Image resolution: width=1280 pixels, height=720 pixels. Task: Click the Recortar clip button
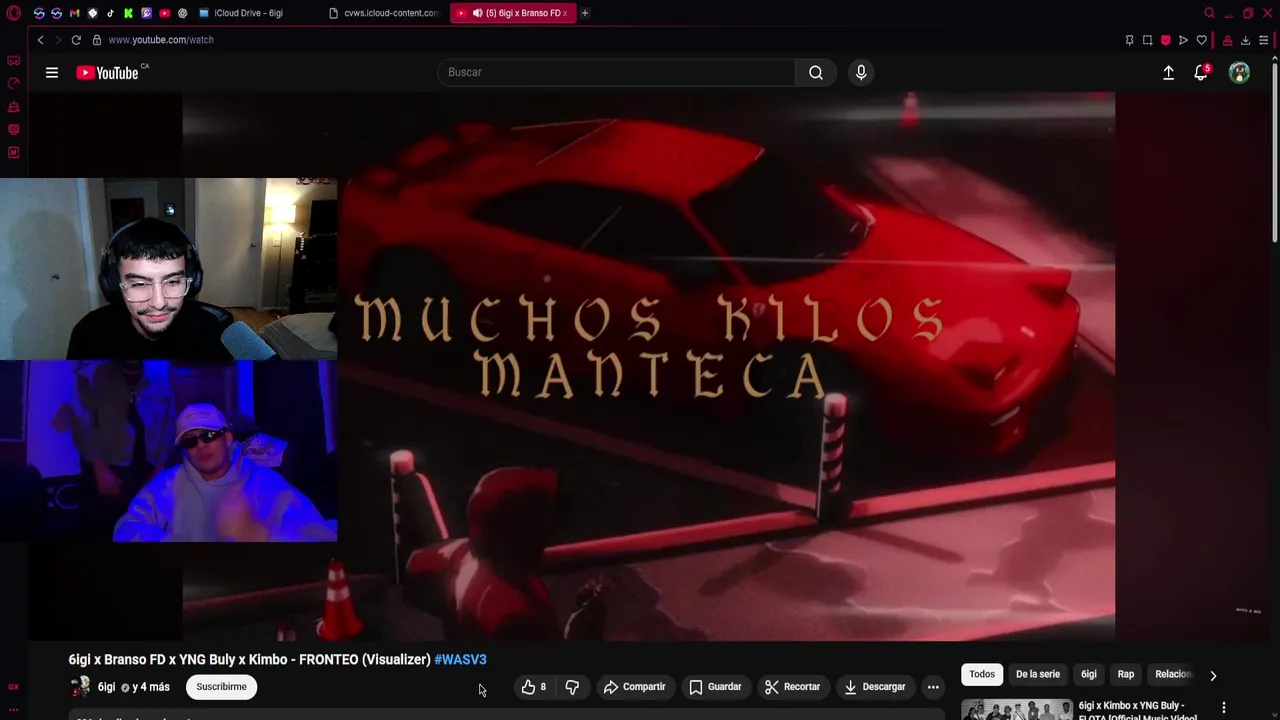point(792,687)
